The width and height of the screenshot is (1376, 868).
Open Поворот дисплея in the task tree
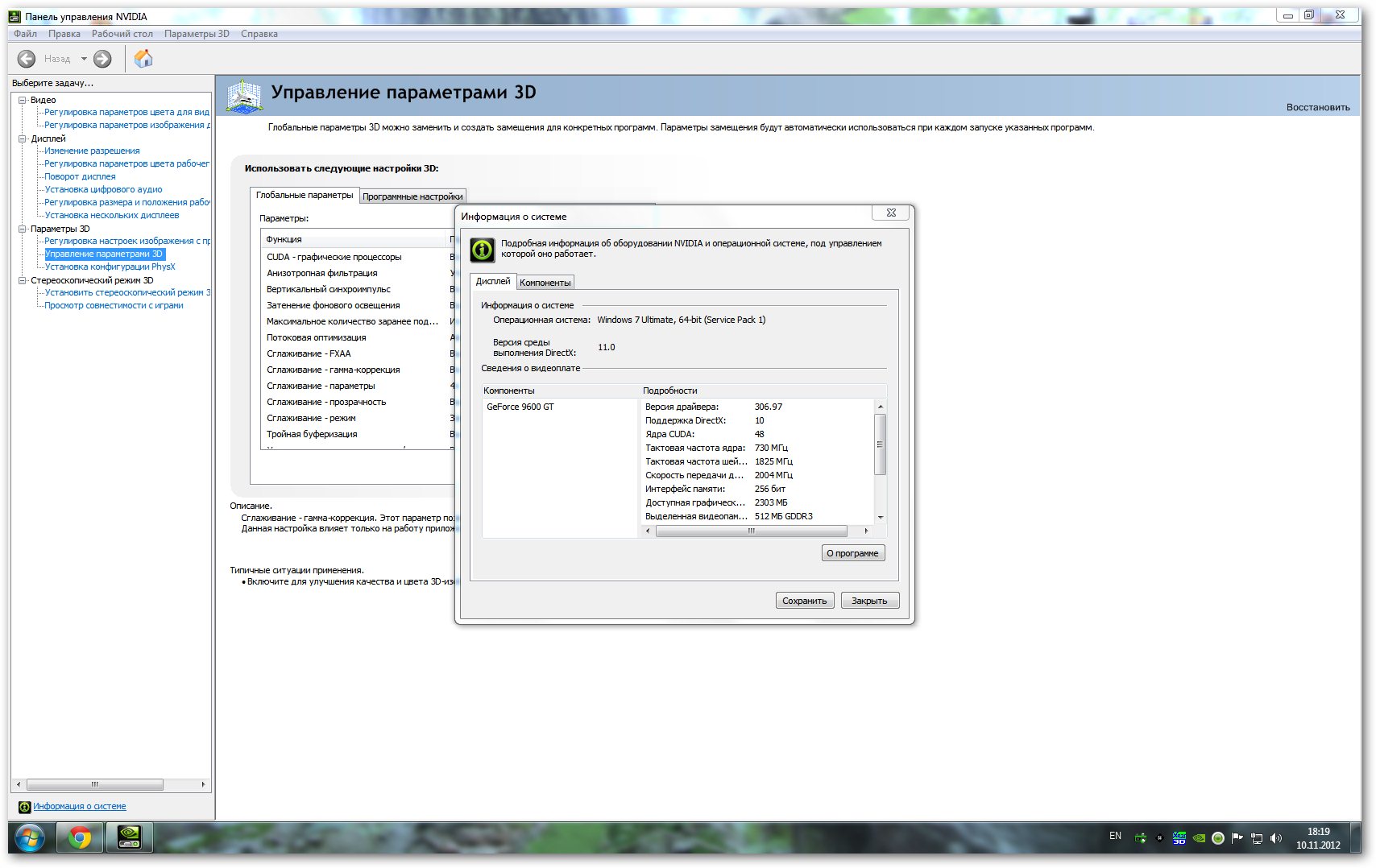click(x=80, y=176)
